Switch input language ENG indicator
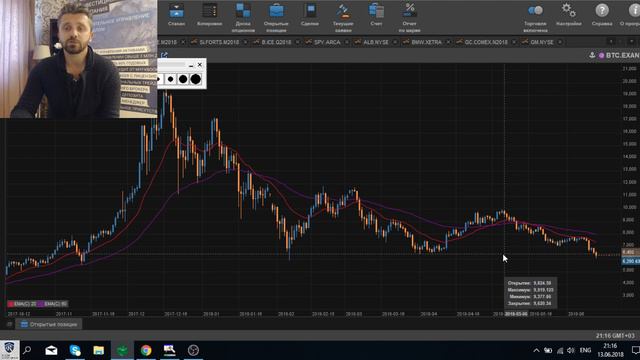Image resolution: width=640 pixels, height=360 pixels. coord(585,350)
